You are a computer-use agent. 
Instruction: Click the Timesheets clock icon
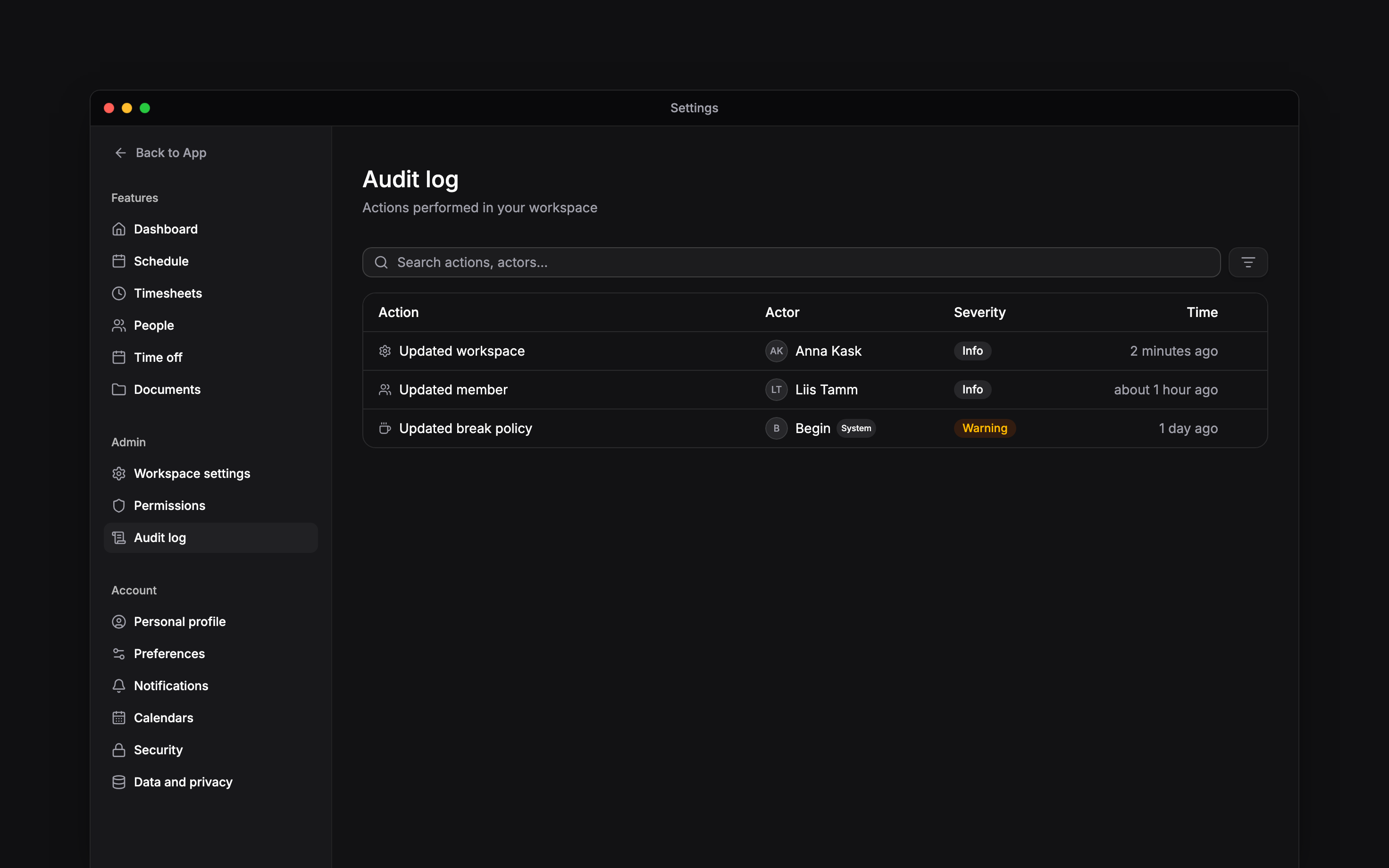coord(119,293)
